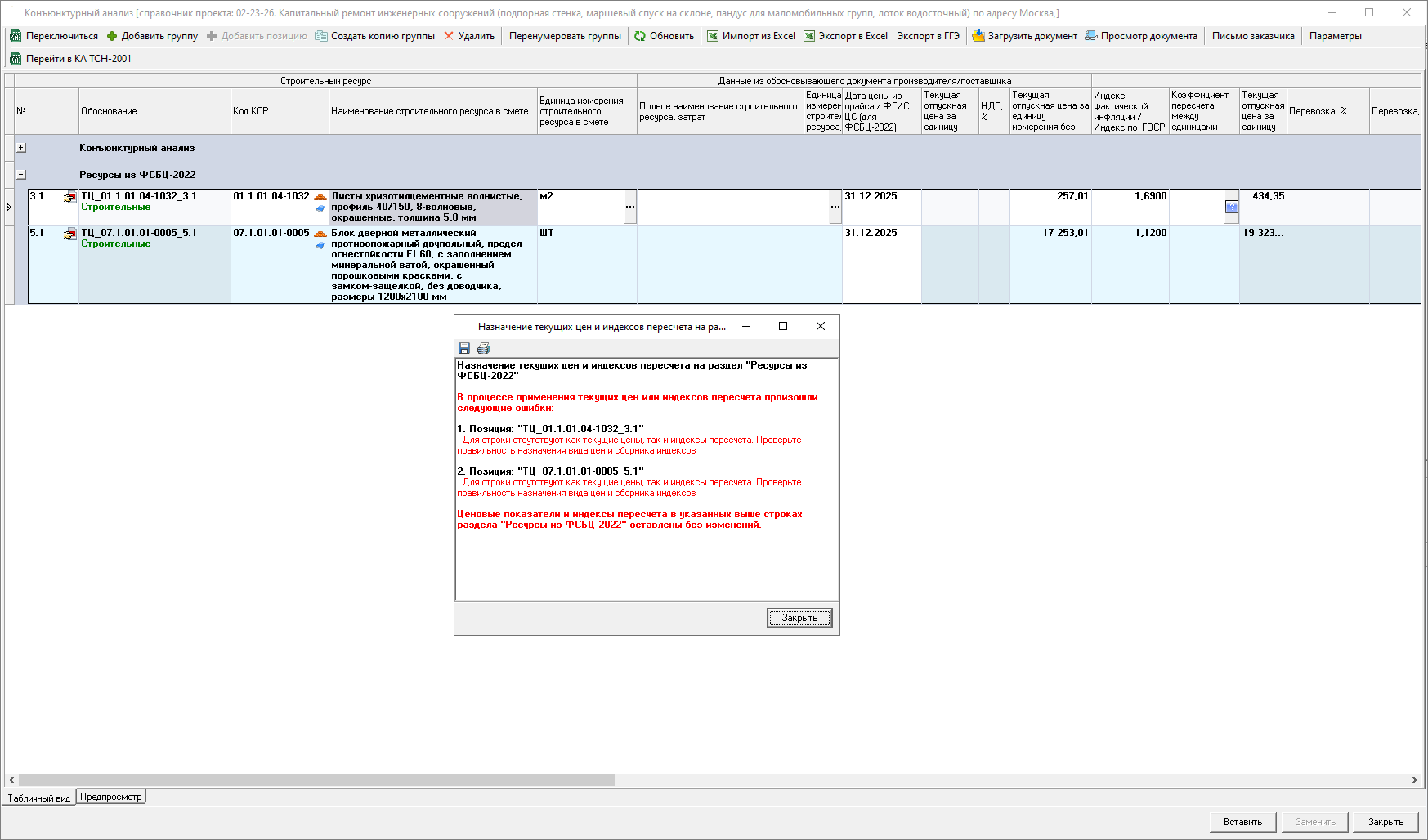Switch to the Предпросмотр tab
The image size is (1428, 840).
[111, 797]
